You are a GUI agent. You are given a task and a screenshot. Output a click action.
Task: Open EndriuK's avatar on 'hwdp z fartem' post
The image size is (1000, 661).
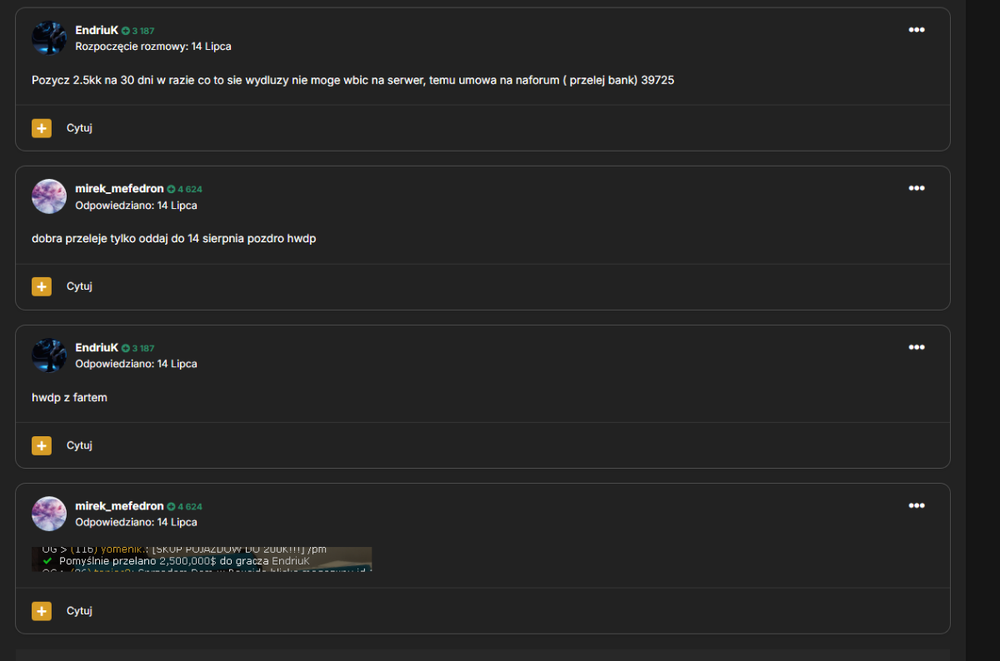49,355
